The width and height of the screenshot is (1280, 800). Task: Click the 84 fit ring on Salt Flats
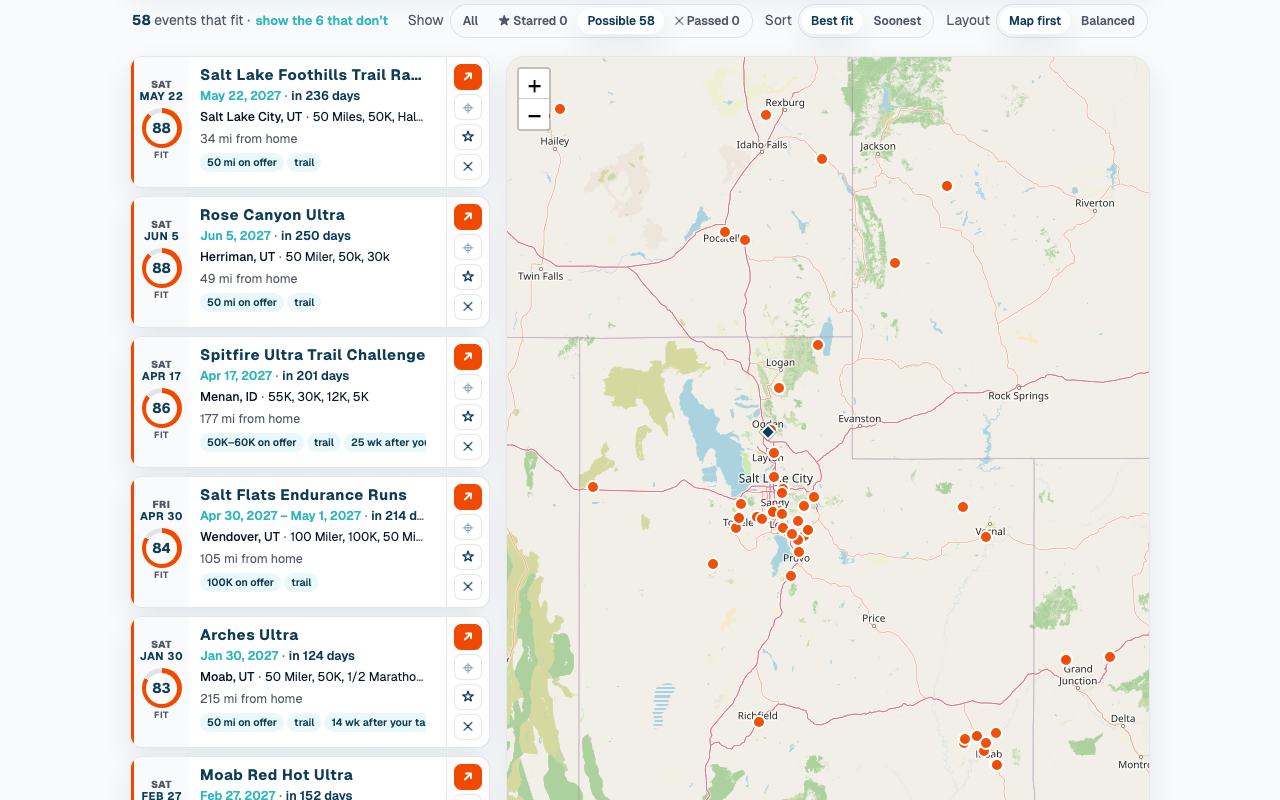161,548
